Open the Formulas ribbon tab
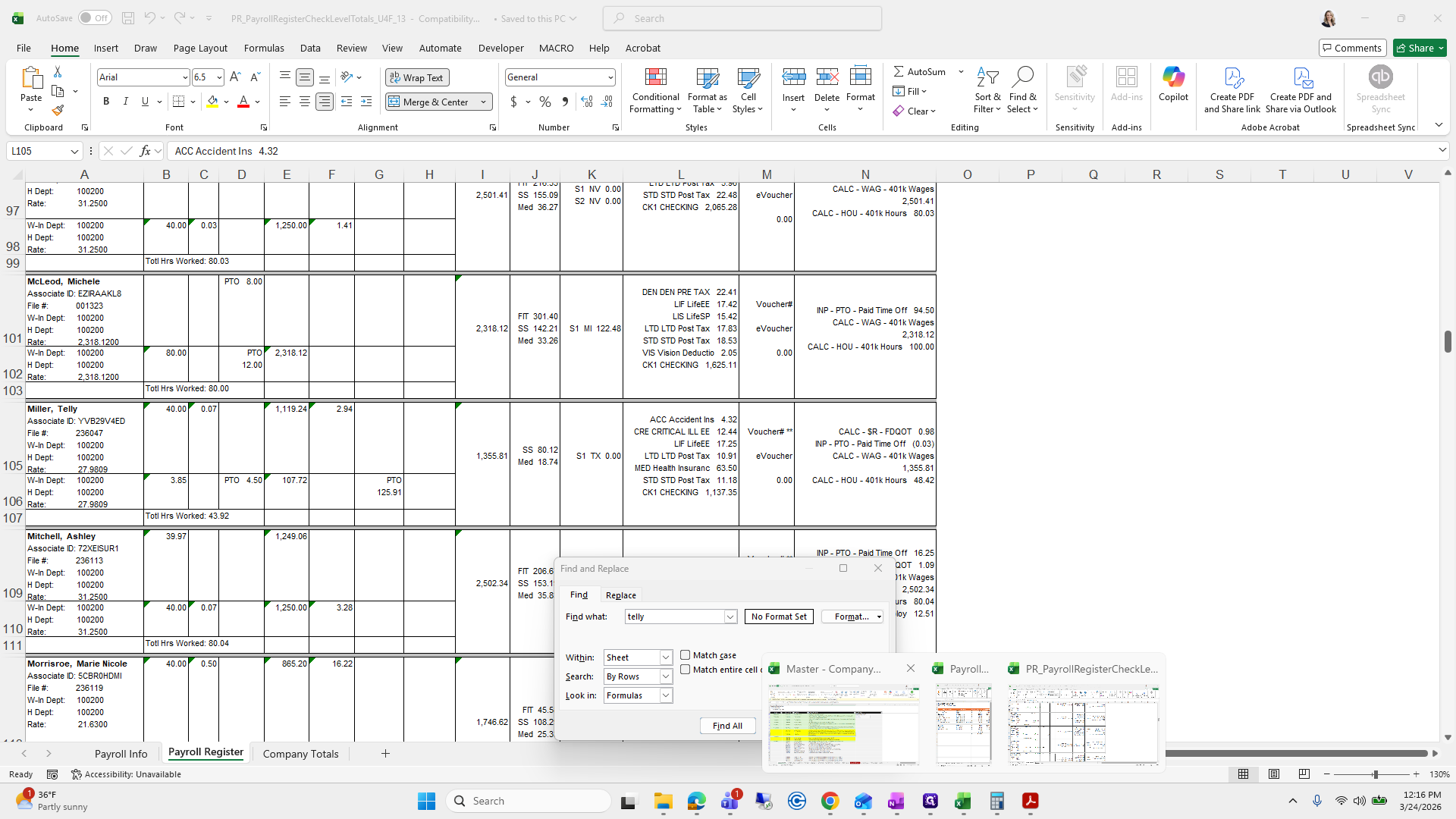This screenshot has width=1456, height=819. click(264, 48)
